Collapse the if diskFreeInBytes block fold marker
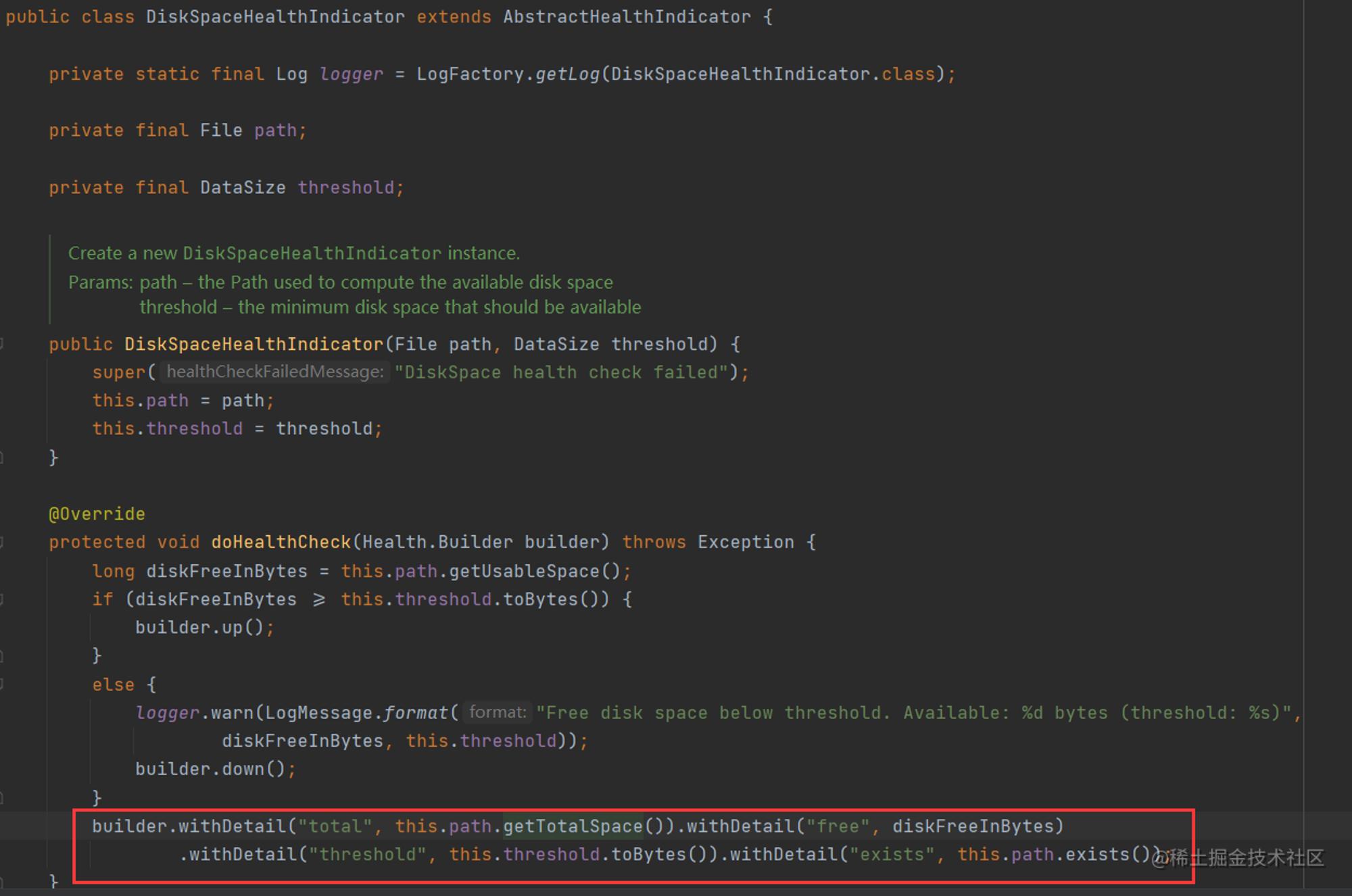Image resolution: width=1352 pixels, height=896 pixels. click(x=2, y=599)
